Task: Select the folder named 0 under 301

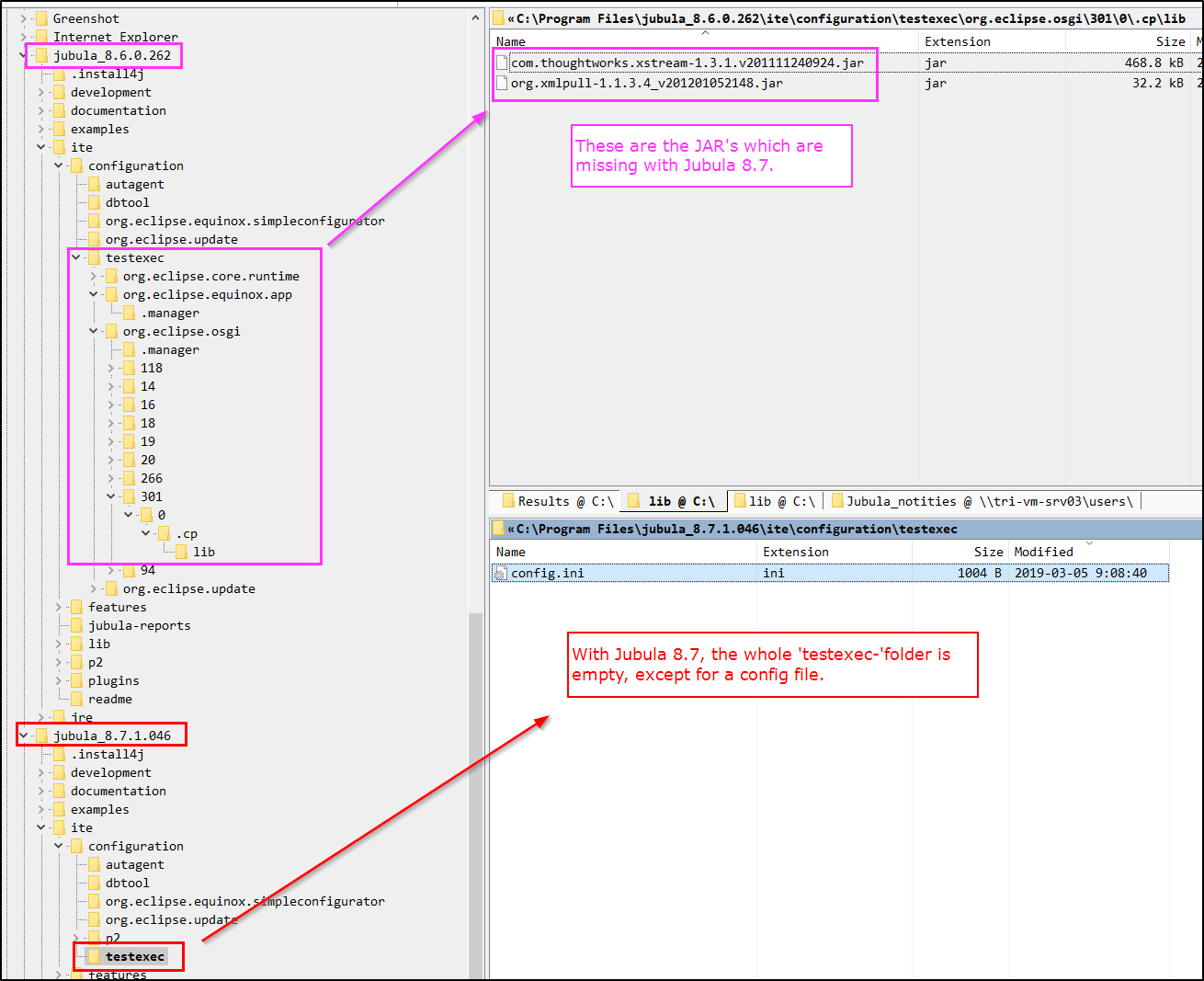Action: click(x=162, y=515)
